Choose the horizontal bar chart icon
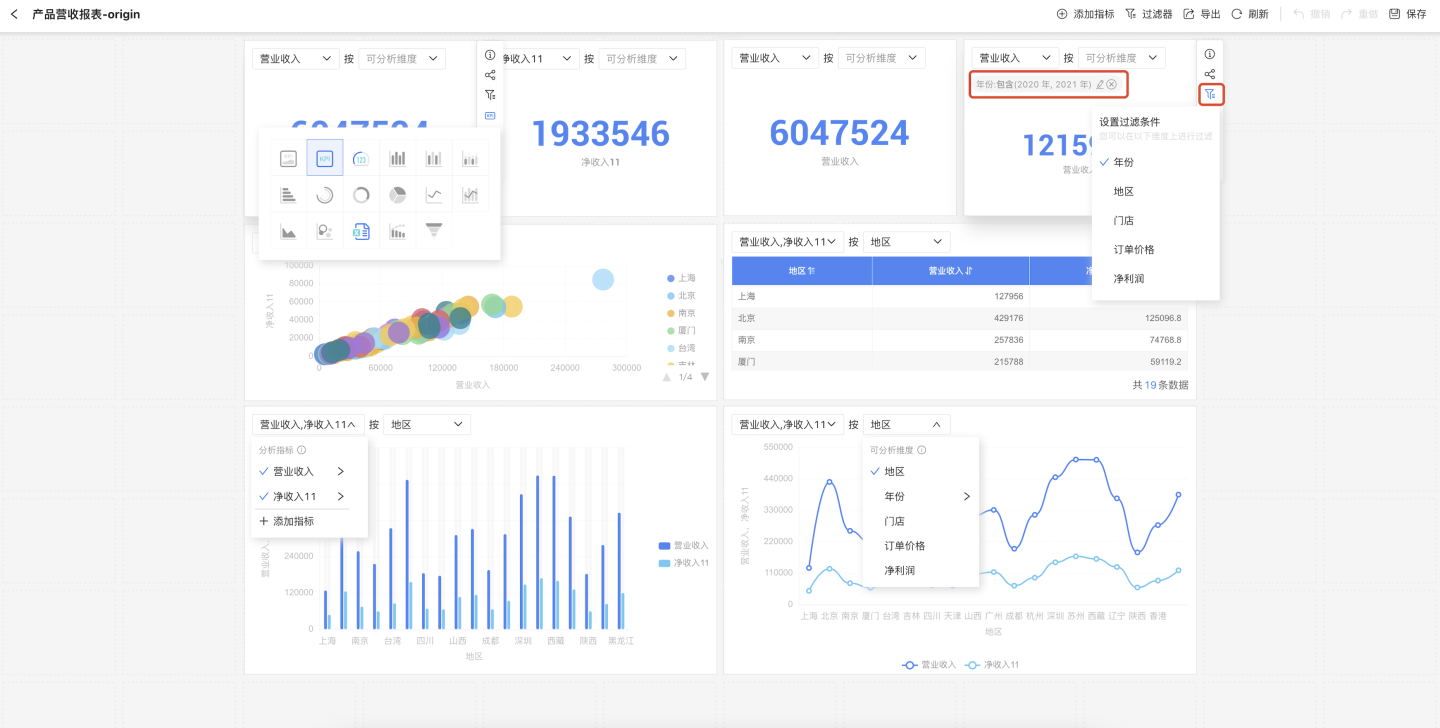This screenshot has width=1440, height=728. tap(288, 195)
